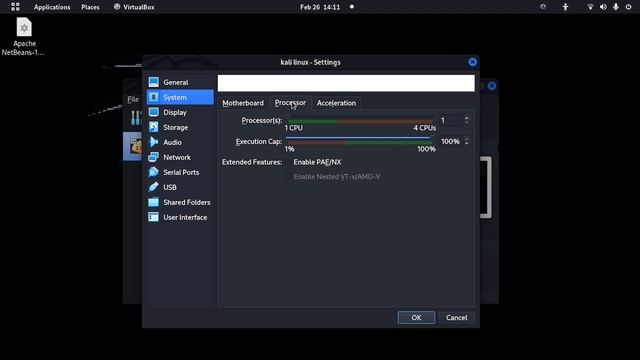Click the "Extended Features:" label
The image size is (640, 360).
point(252,162)
